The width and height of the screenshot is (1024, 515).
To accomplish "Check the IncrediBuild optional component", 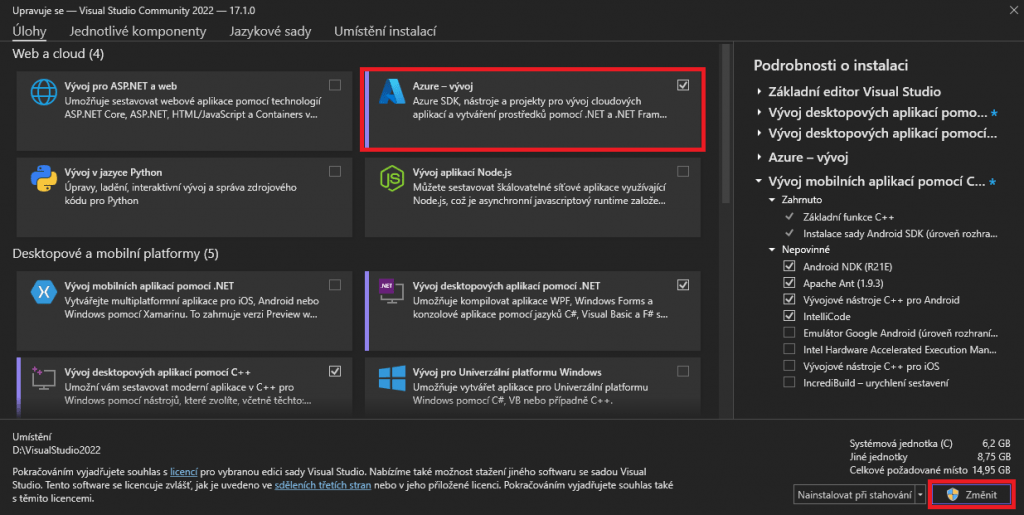I will pos(790,383).
